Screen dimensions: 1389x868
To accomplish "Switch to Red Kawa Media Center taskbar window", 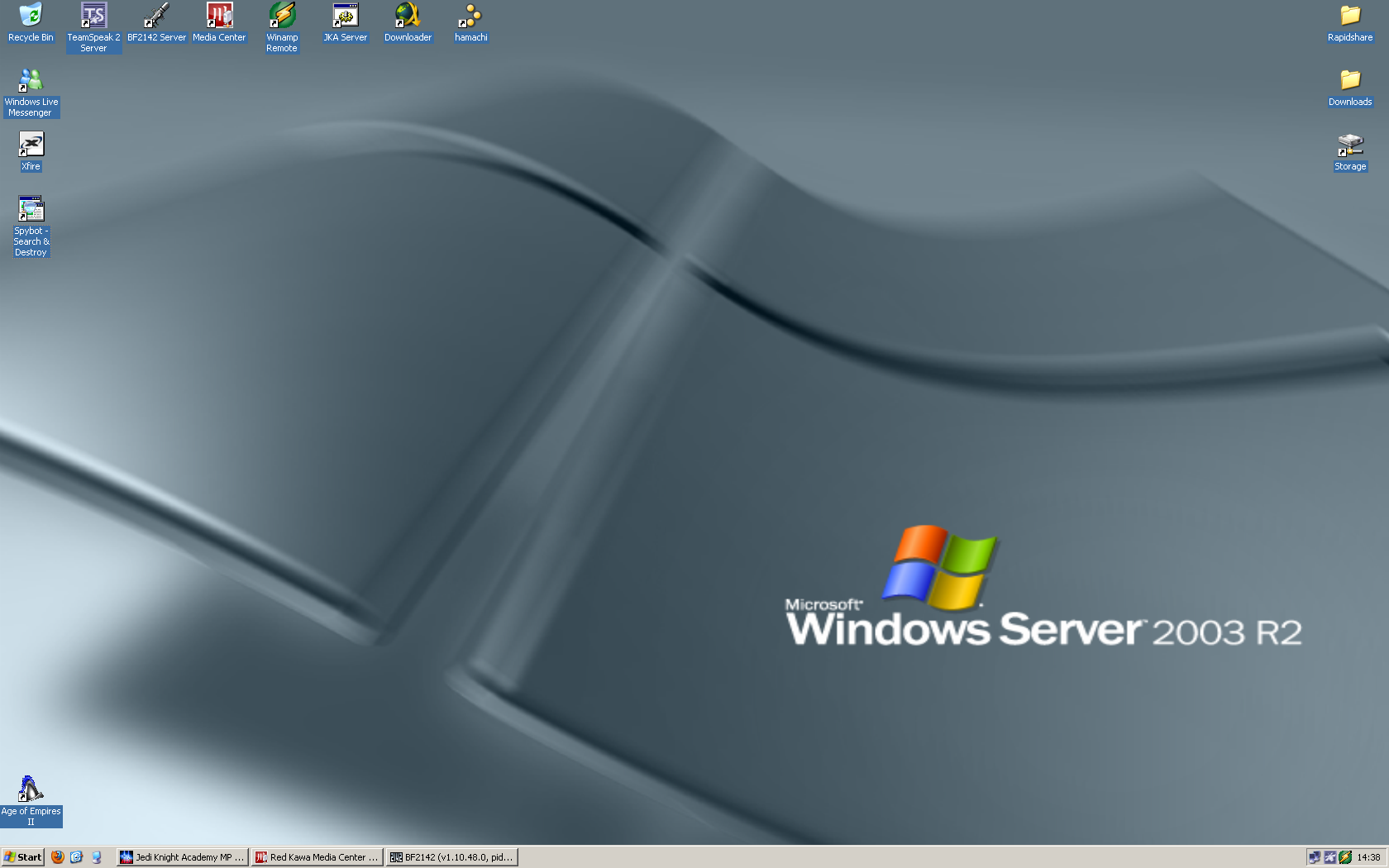I will (x=317, y=857).
